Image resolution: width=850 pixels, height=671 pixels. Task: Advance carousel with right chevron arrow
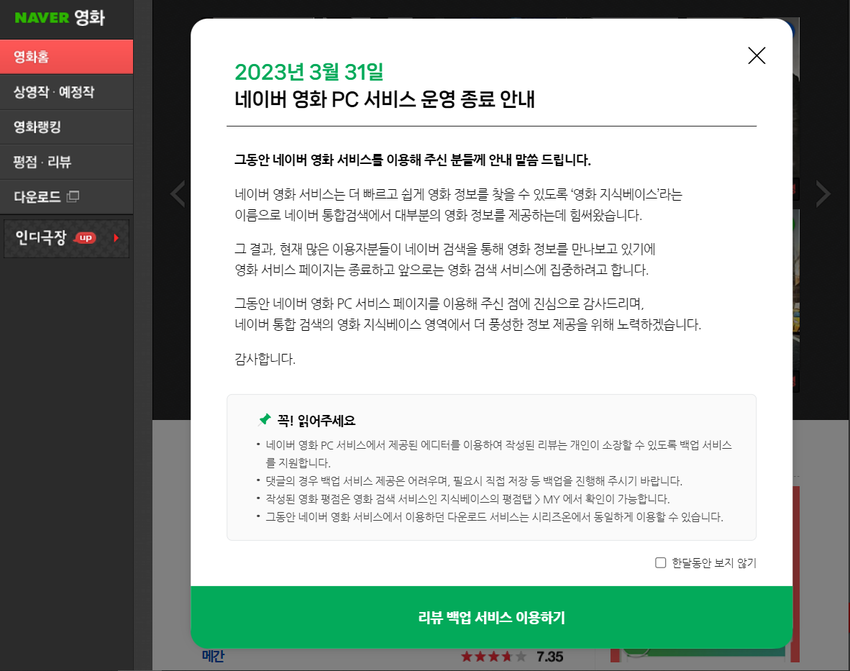[x=822, y=194]
